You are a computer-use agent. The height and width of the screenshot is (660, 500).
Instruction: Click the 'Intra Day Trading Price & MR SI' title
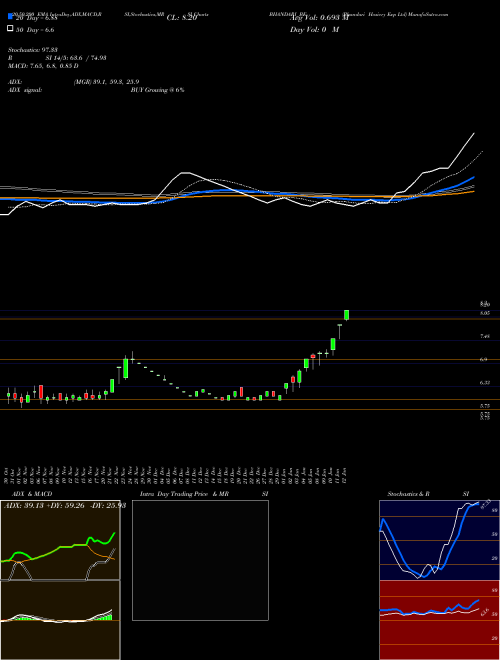[204, 494]
